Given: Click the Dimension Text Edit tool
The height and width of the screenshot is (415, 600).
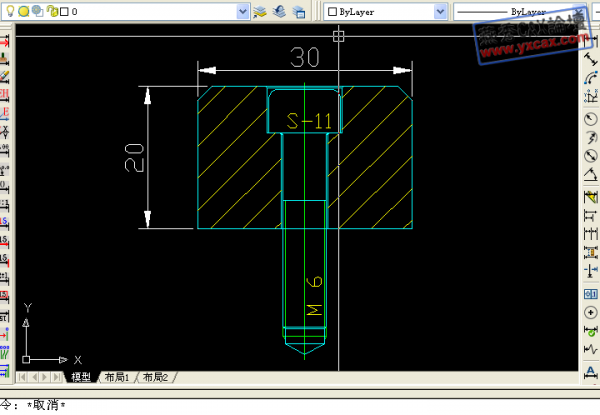Looking at the screenshot, I should click(591, 372).
